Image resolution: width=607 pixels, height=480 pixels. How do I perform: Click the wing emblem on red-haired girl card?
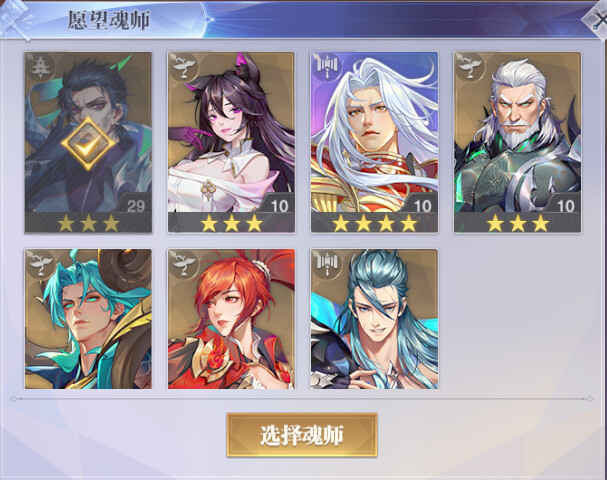(x=182, y=264)
